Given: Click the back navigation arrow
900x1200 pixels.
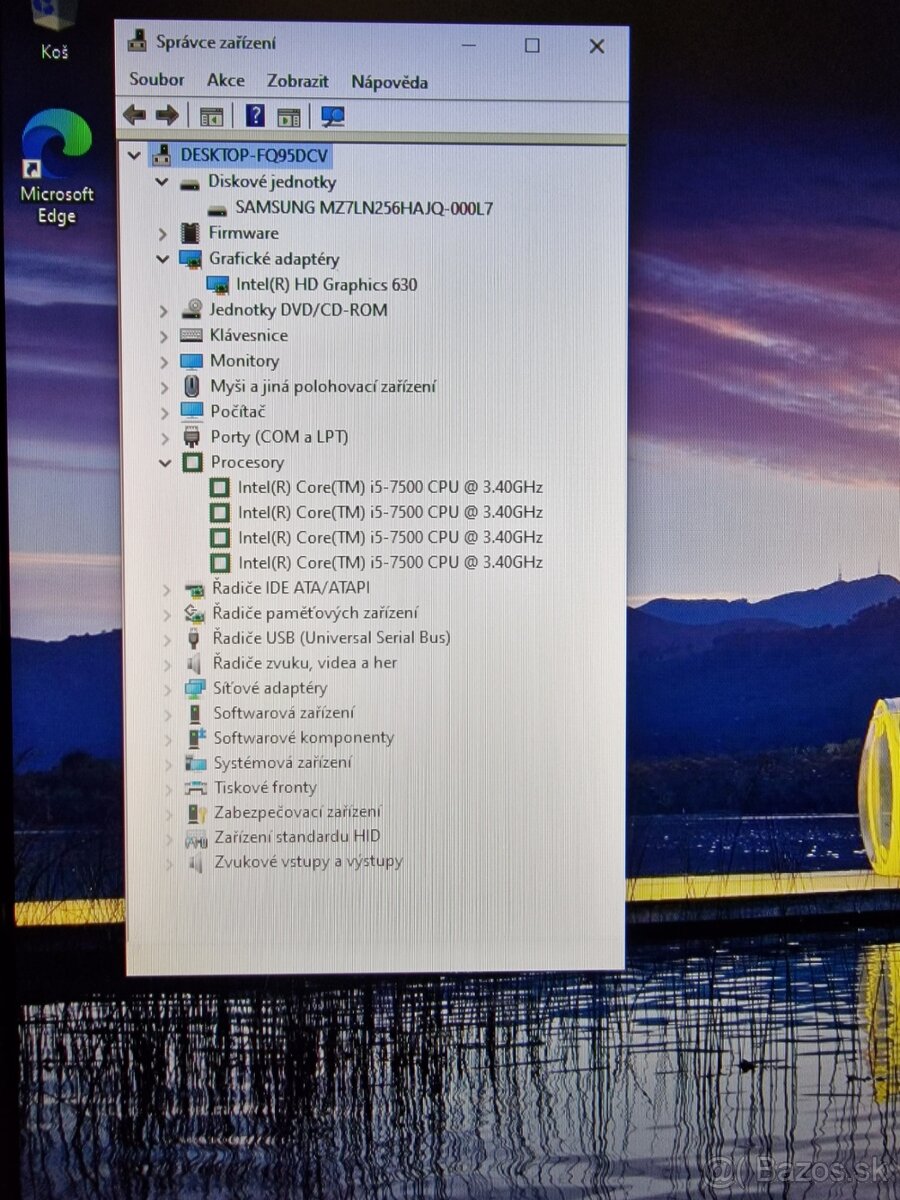Looking at the screenshot, I should 133,115.
